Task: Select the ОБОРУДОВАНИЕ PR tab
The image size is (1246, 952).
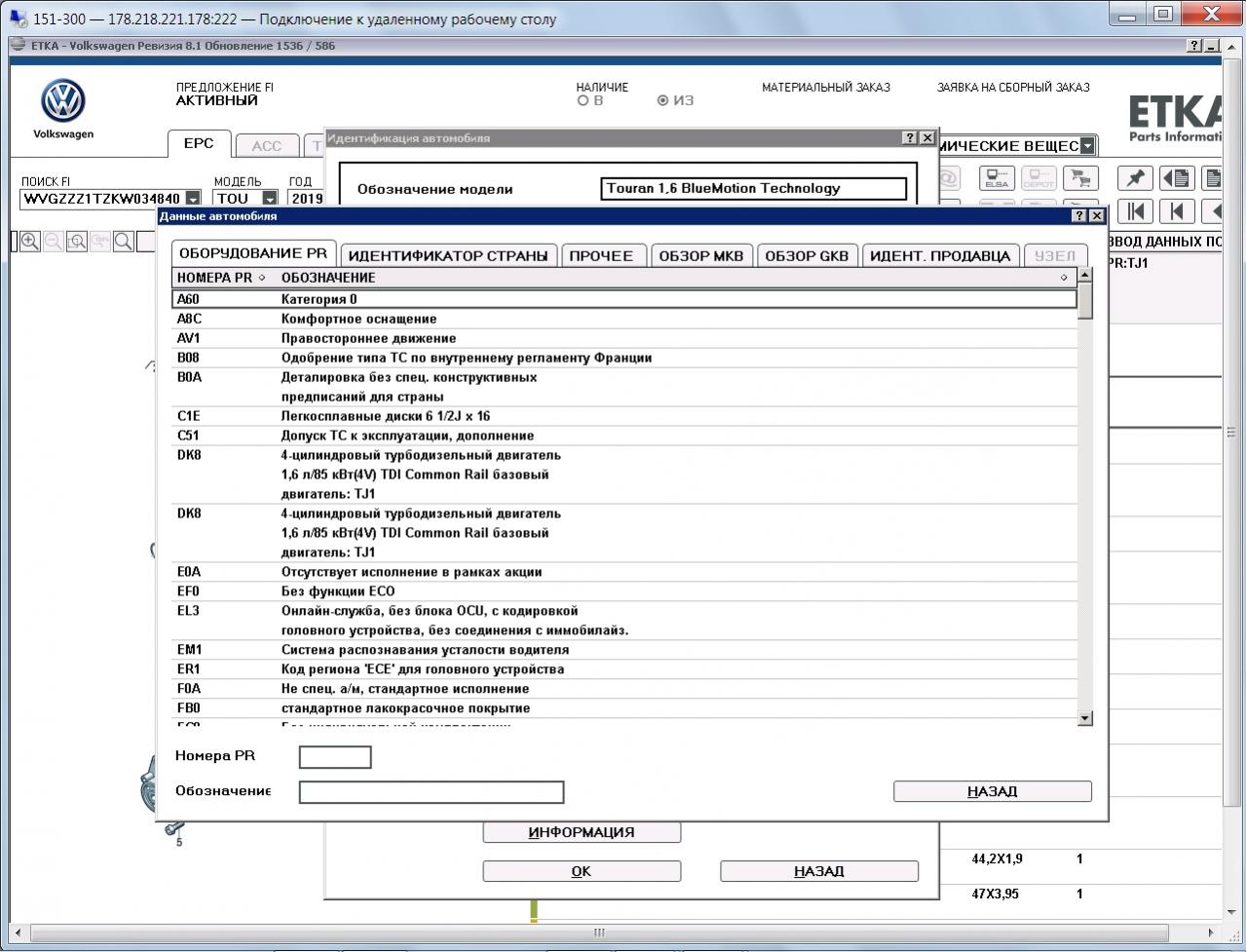Action: click(x=253, y=253)
